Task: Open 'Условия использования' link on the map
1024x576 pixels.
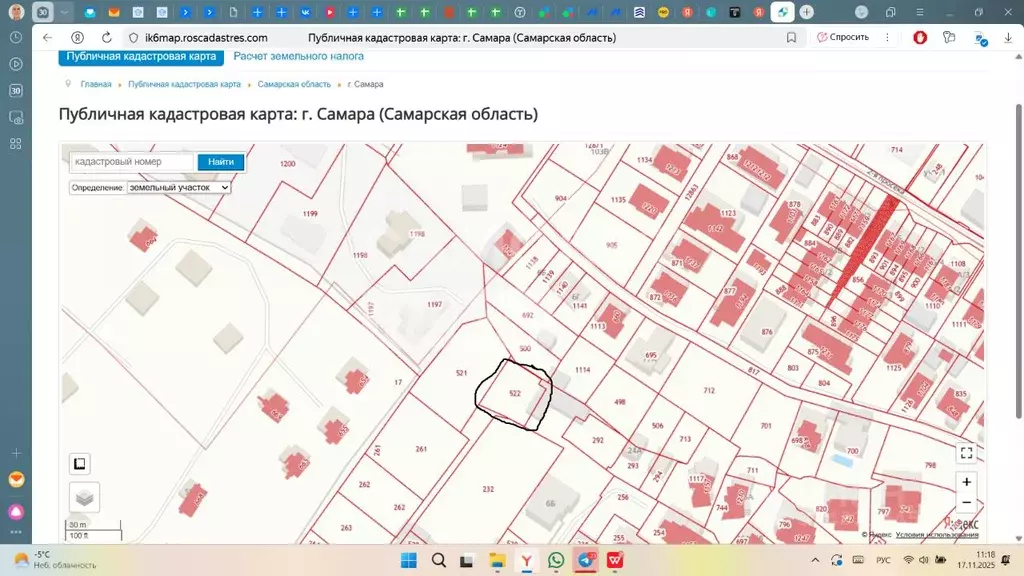Action: [935, 533]
